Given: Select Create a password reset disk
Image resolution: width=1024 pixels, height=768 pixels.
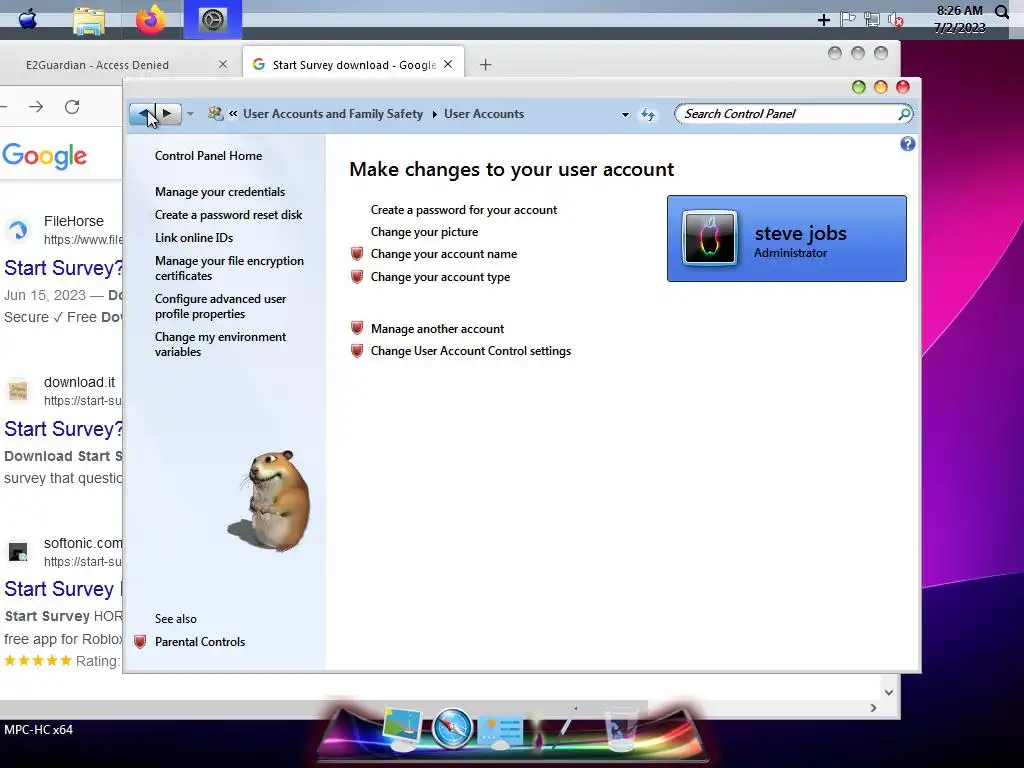Looking at the screenshot, I should pos(229,215).
